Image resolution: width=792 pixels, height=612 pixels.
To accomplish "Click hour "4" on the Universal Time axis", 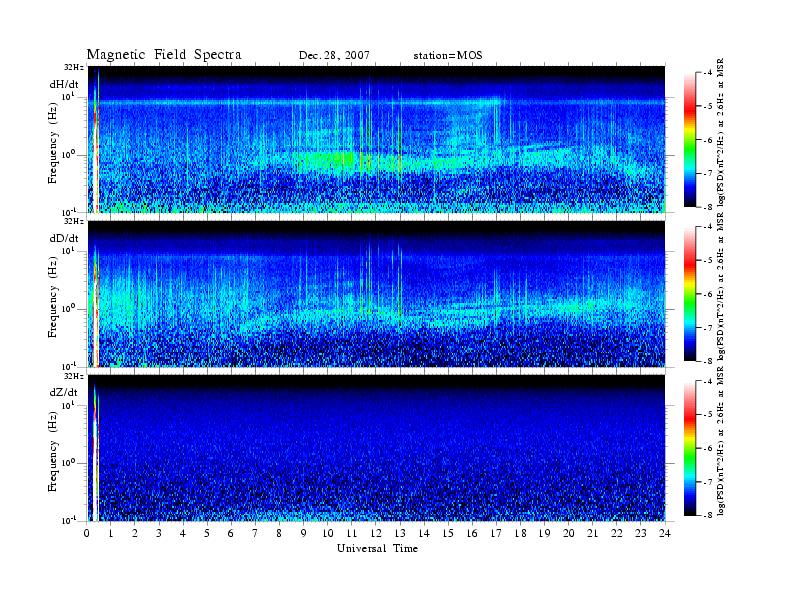I will 183,534.
